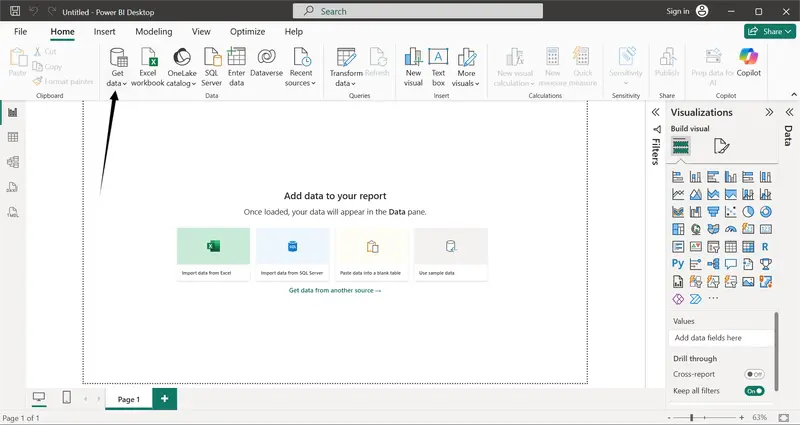
Task: Zoom in with the plus button
Action: click(x=741, y=417)
